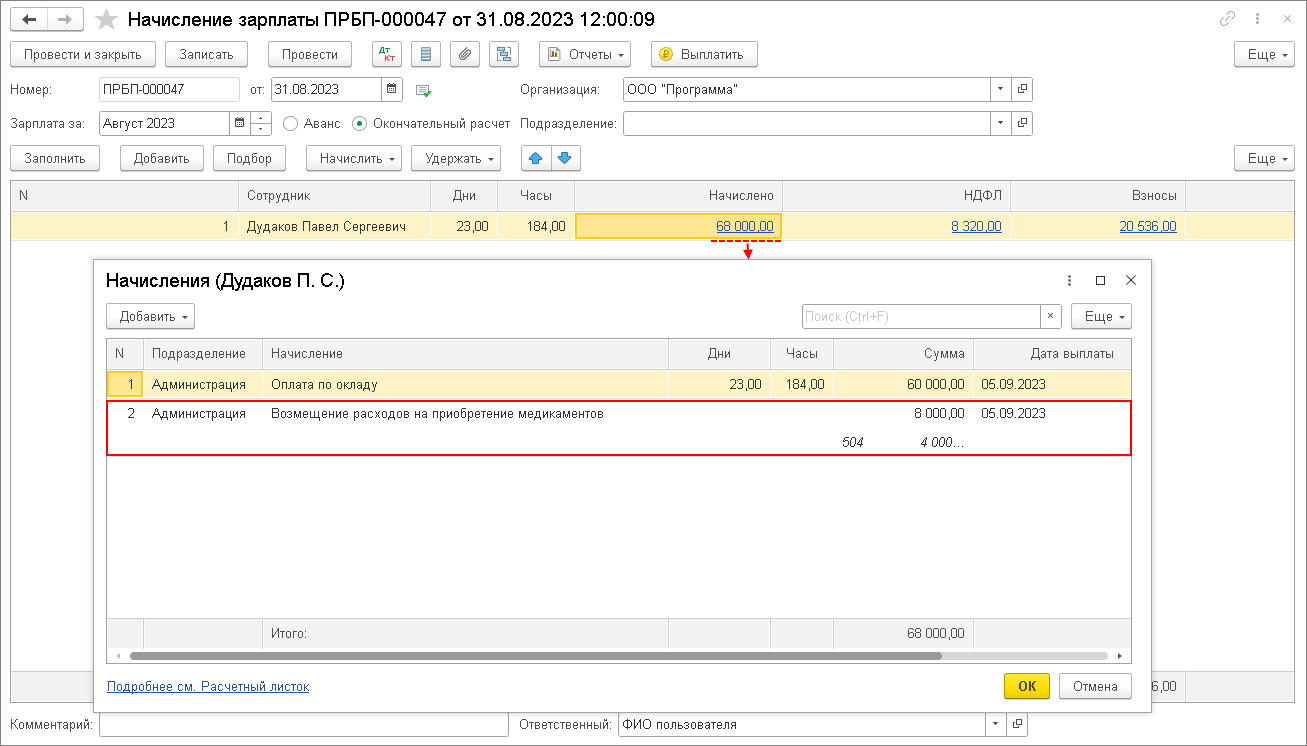Viewport: 1307px width, 746px height.
Task: Expand the Ответственный dropdown list
Action: (996, 724)
